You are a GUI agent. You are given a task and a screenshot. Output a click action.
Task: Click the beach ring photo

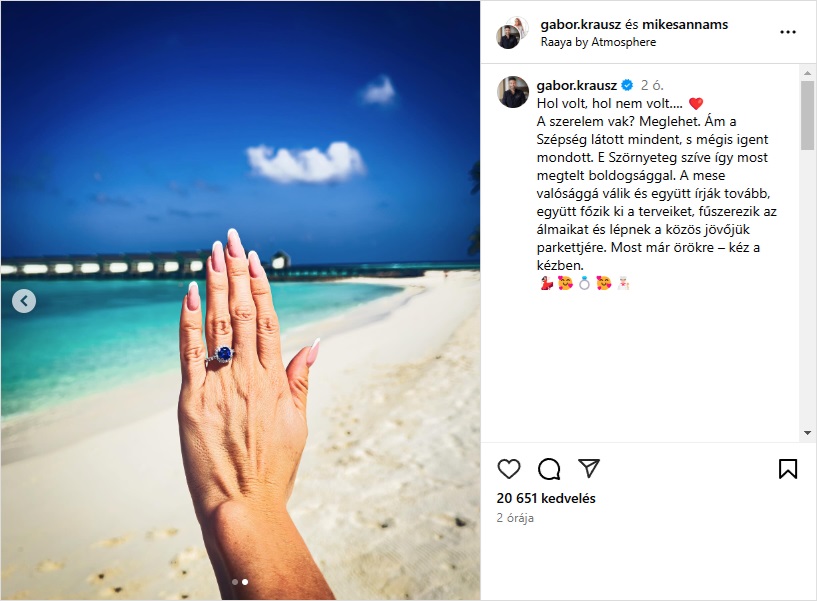[240, 300]
